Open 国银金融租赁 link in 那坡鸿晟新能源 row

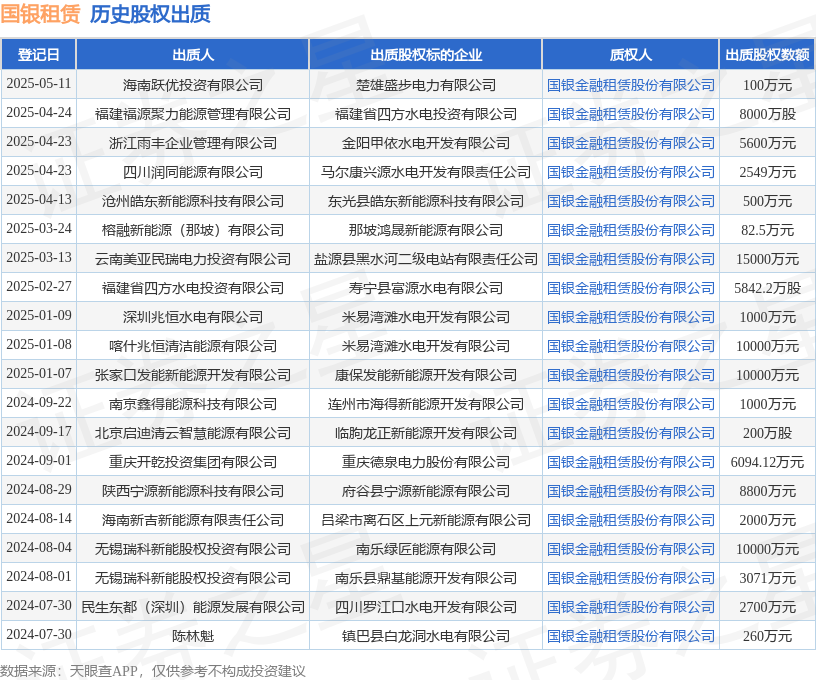click(630, 230)
